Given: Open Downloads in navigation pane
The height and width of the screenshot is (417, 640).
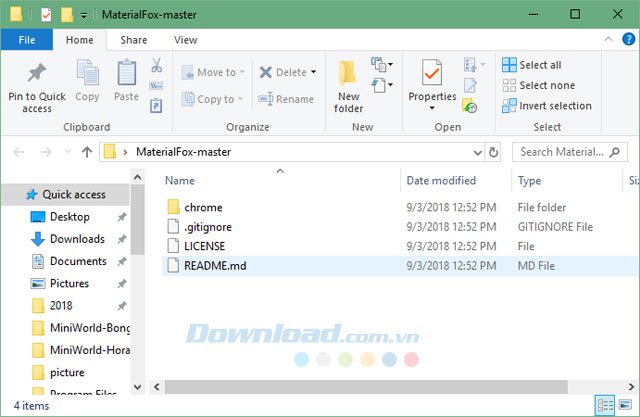Looking at the screenshot, I should point(77,239).
